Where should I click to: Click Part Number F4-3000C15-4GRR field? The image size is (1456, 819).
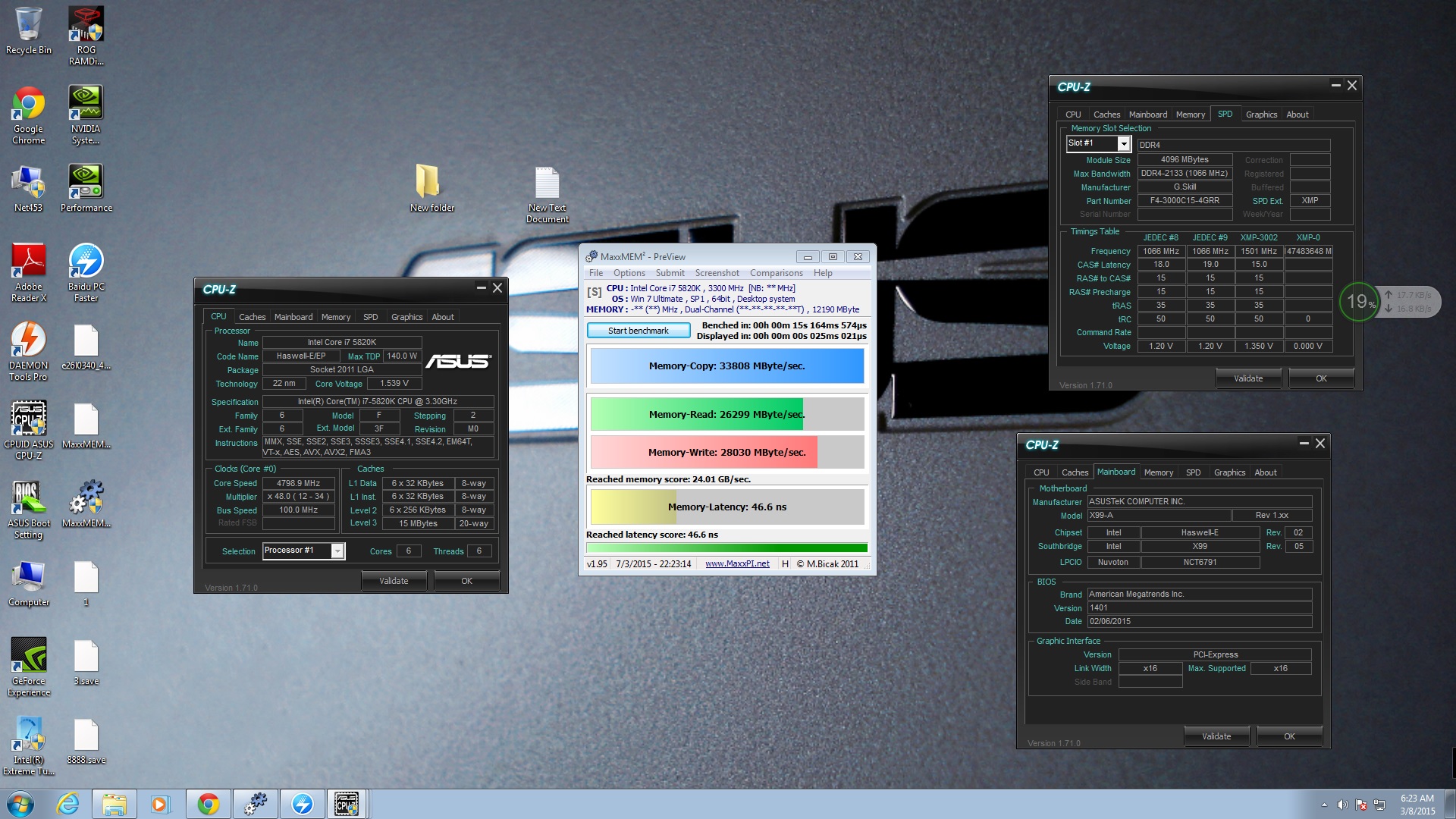[x=1185, y=201]
